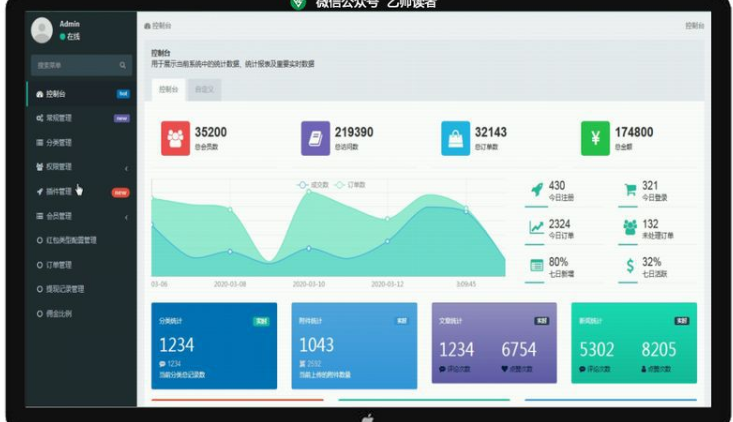This screenshot has width=733, height=422.
Task: Click the 2020-03-12 date label on chart
Action: tap(387, 284)
